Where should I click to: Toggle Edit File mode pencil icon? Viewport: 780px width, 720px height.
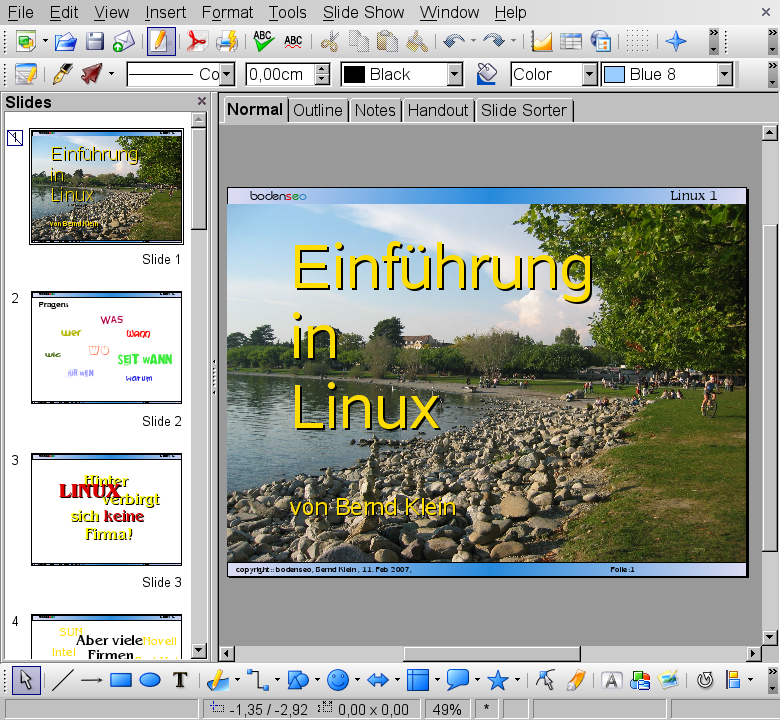tap(161, 41)
